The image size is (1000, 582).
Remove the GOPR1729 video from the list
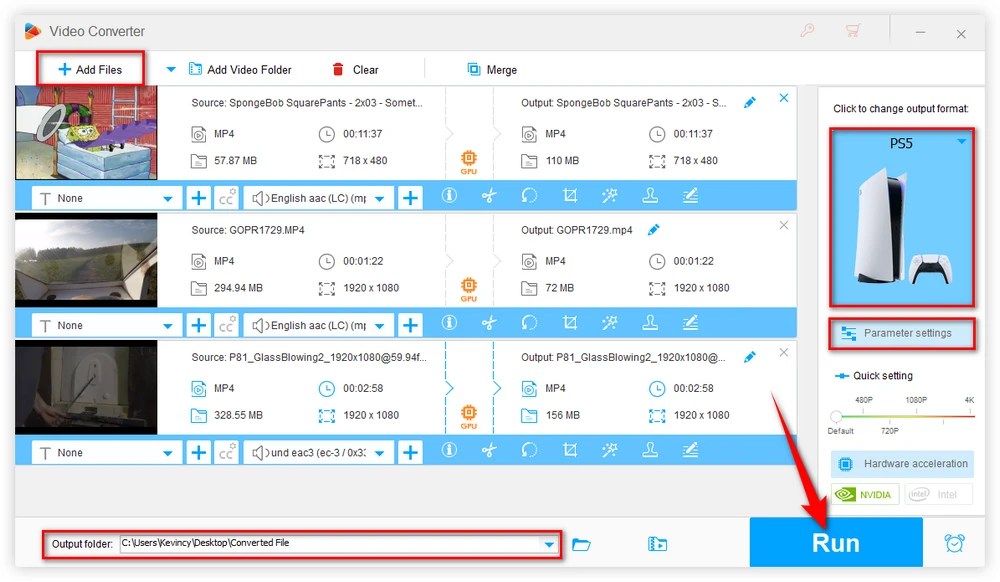pos(784,225)
